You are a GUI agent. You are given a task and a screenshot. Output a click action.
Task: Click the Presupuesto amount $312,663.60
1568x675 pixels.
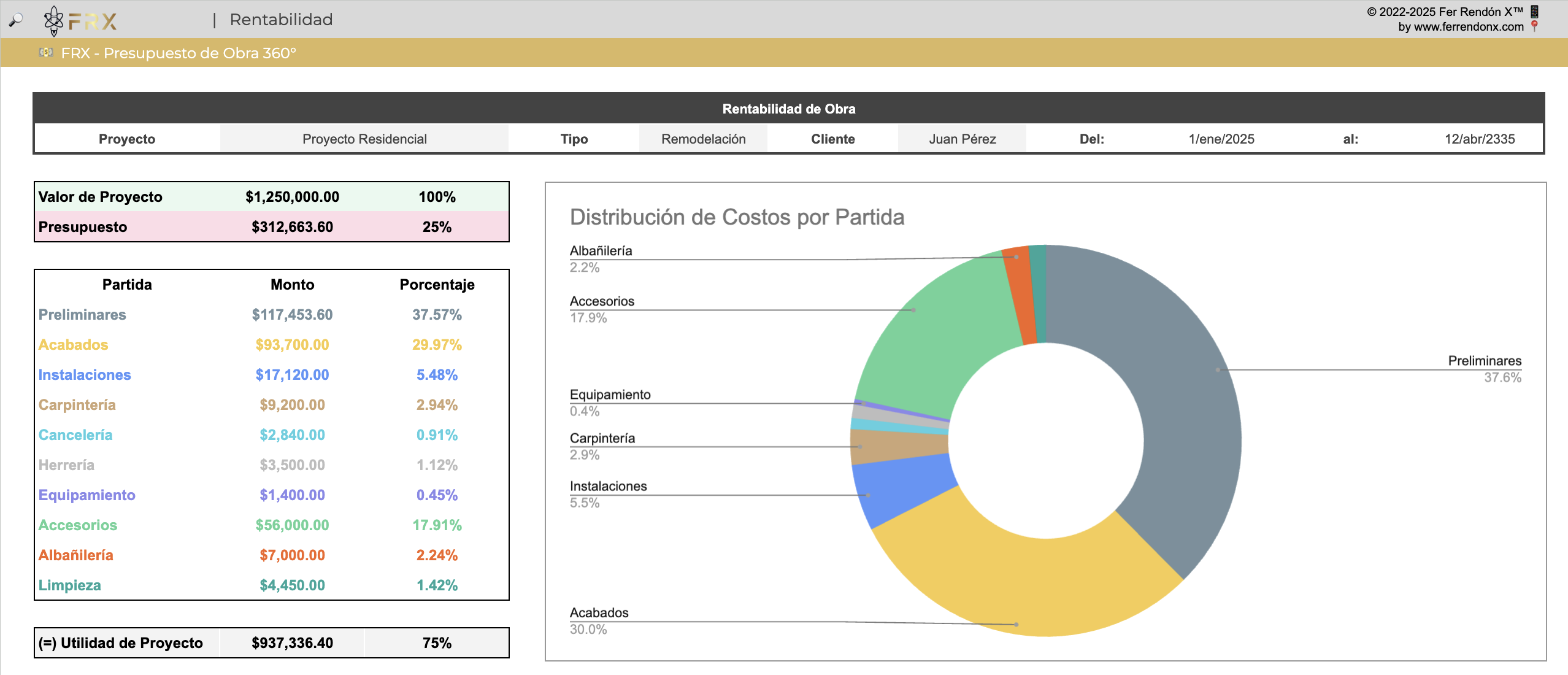point(292,227)
